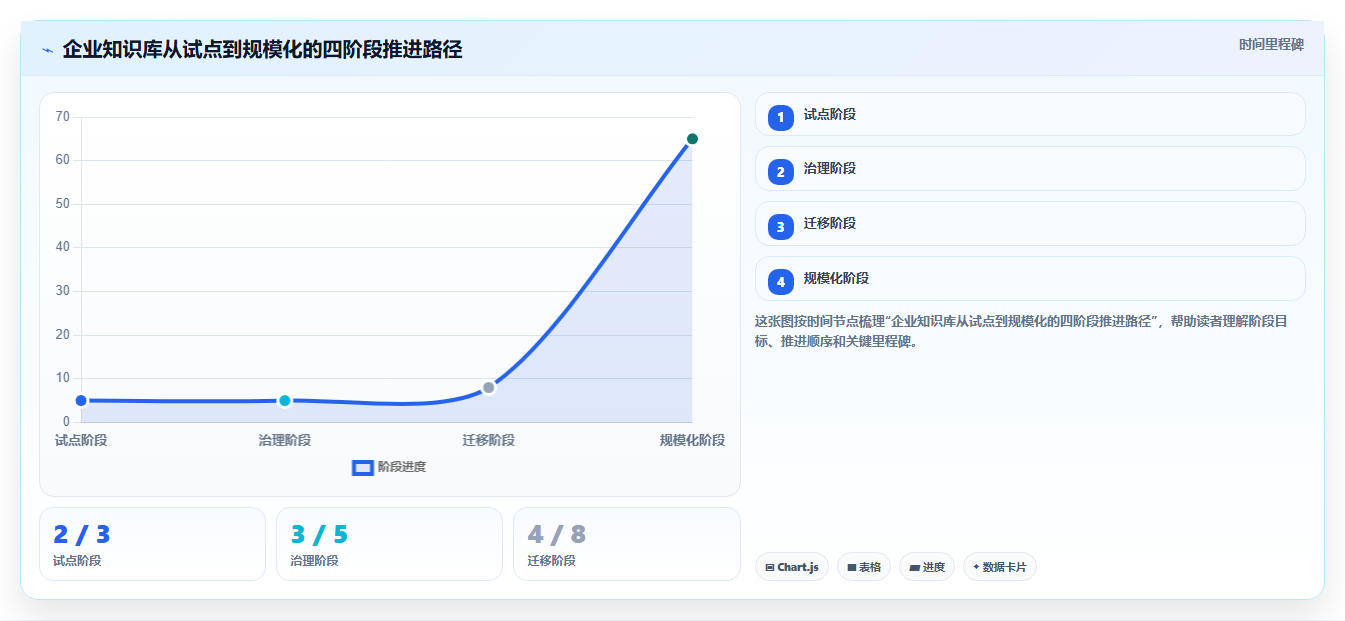1345x621 pixels.
Task: Click the number 1 badge for 试点阶段
Action: [x=781, y=118]
